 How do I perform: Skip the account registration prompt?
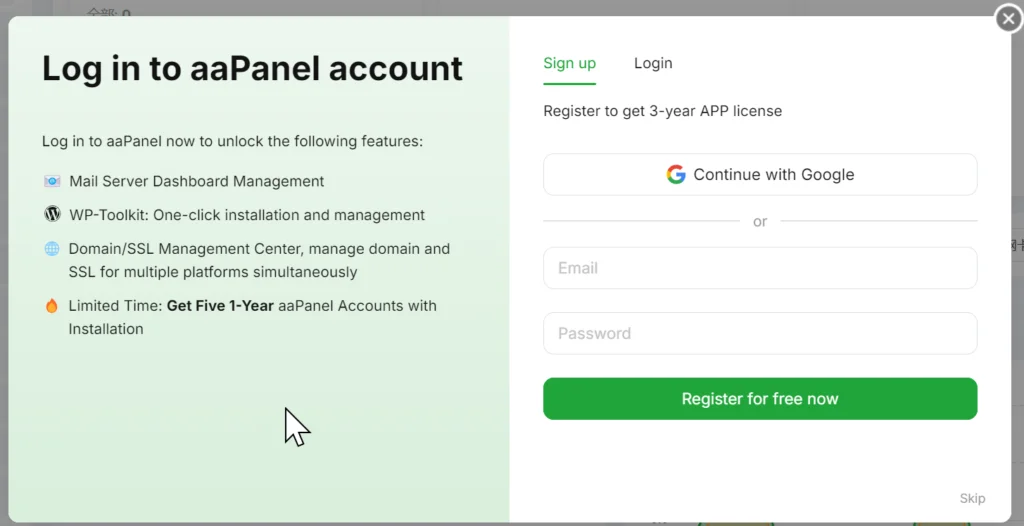tap(972, 499)
